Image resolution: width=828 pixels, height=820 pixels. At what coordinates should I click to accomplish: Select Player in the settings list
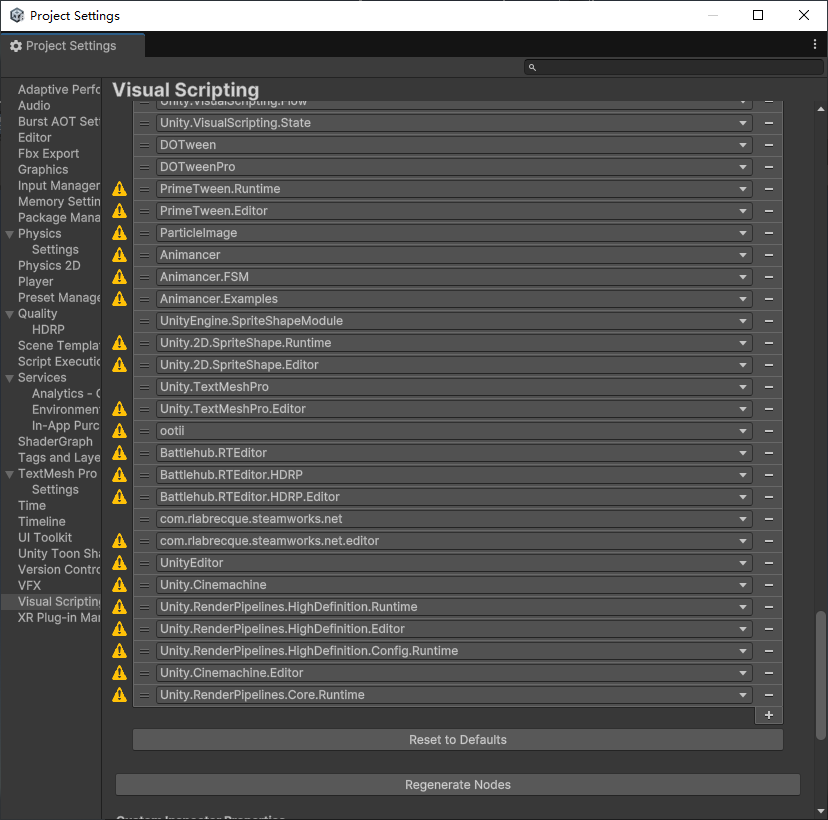click(x=35, y=281)
